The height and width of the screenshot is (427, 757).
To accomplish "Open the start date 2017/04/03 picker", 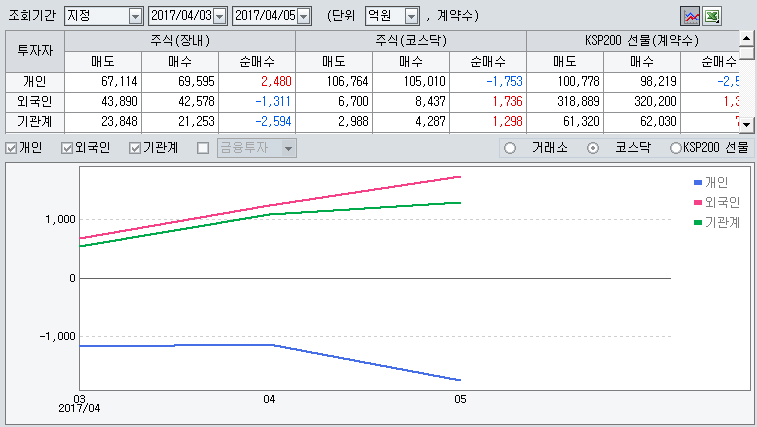I will [x=219, y=16].
